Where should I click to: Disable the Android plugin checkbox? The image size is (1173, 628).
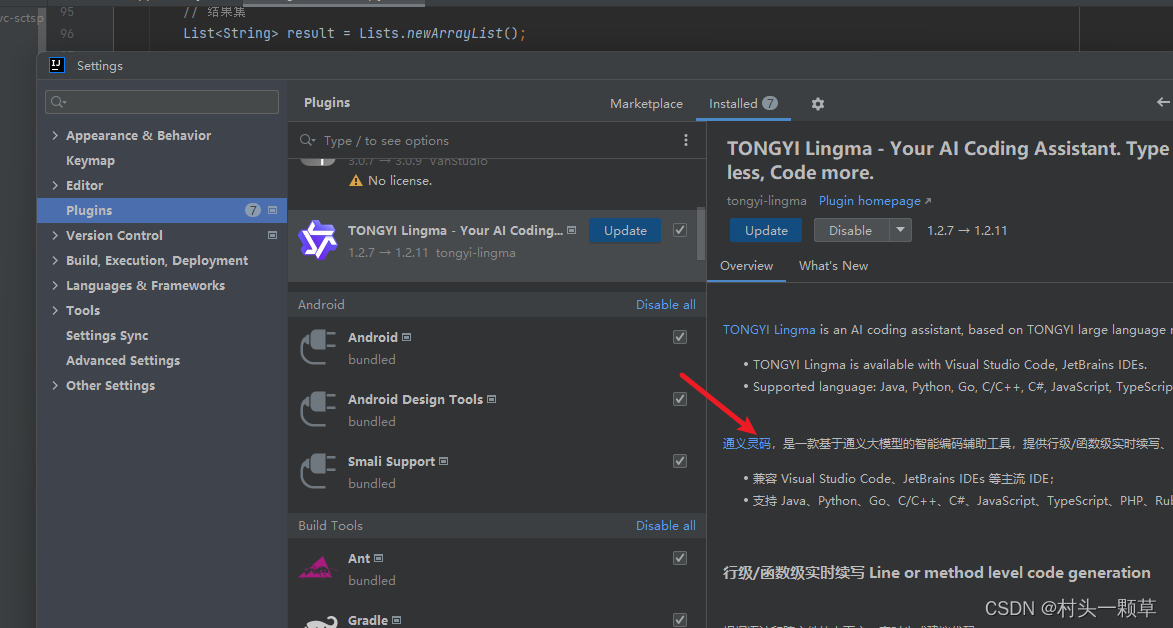680,337
